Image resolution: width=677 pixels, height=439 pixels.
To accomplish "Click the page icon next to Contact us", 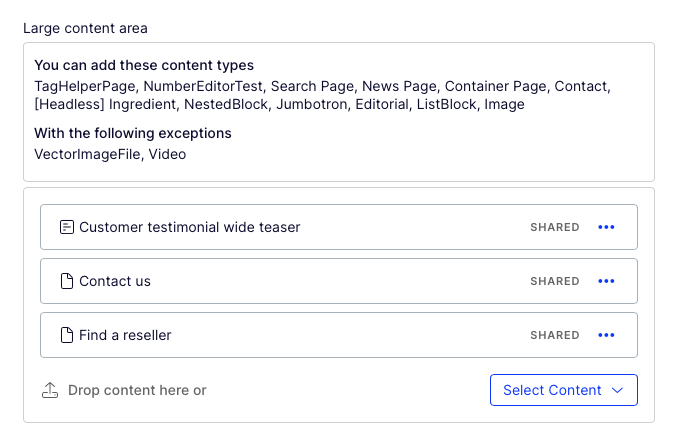I will (67, 281).
